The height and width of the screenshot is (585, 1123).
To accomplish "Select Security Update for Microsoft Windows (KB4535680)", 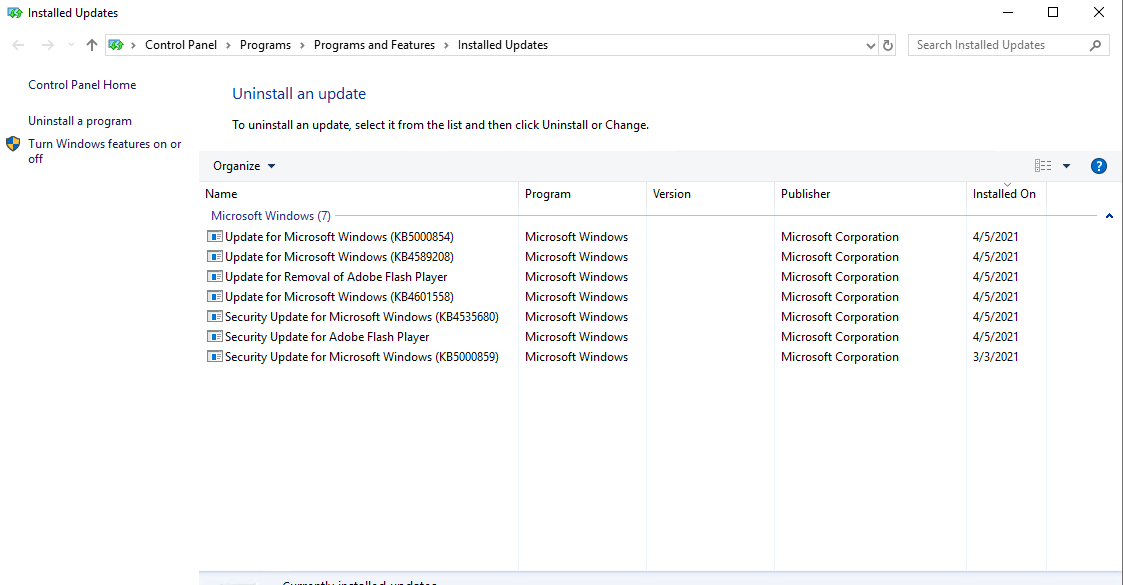I will pos(362,317).
